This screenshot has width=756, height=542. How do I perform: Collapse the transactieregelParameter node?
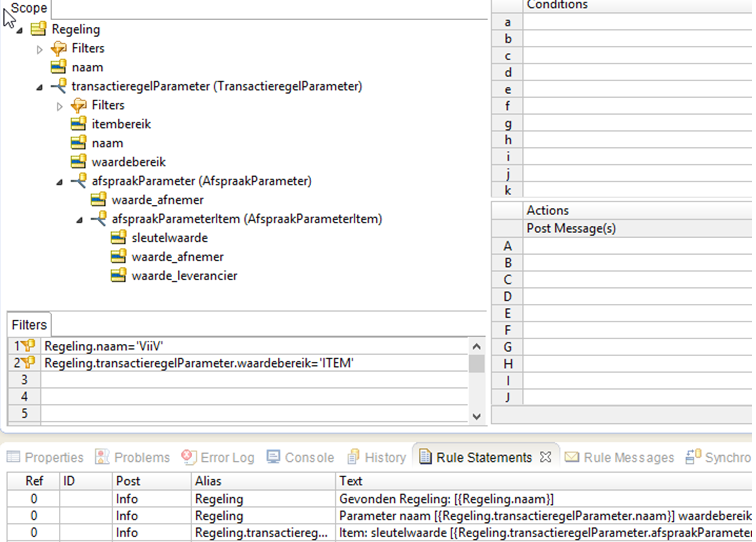[x=40, y=88]
